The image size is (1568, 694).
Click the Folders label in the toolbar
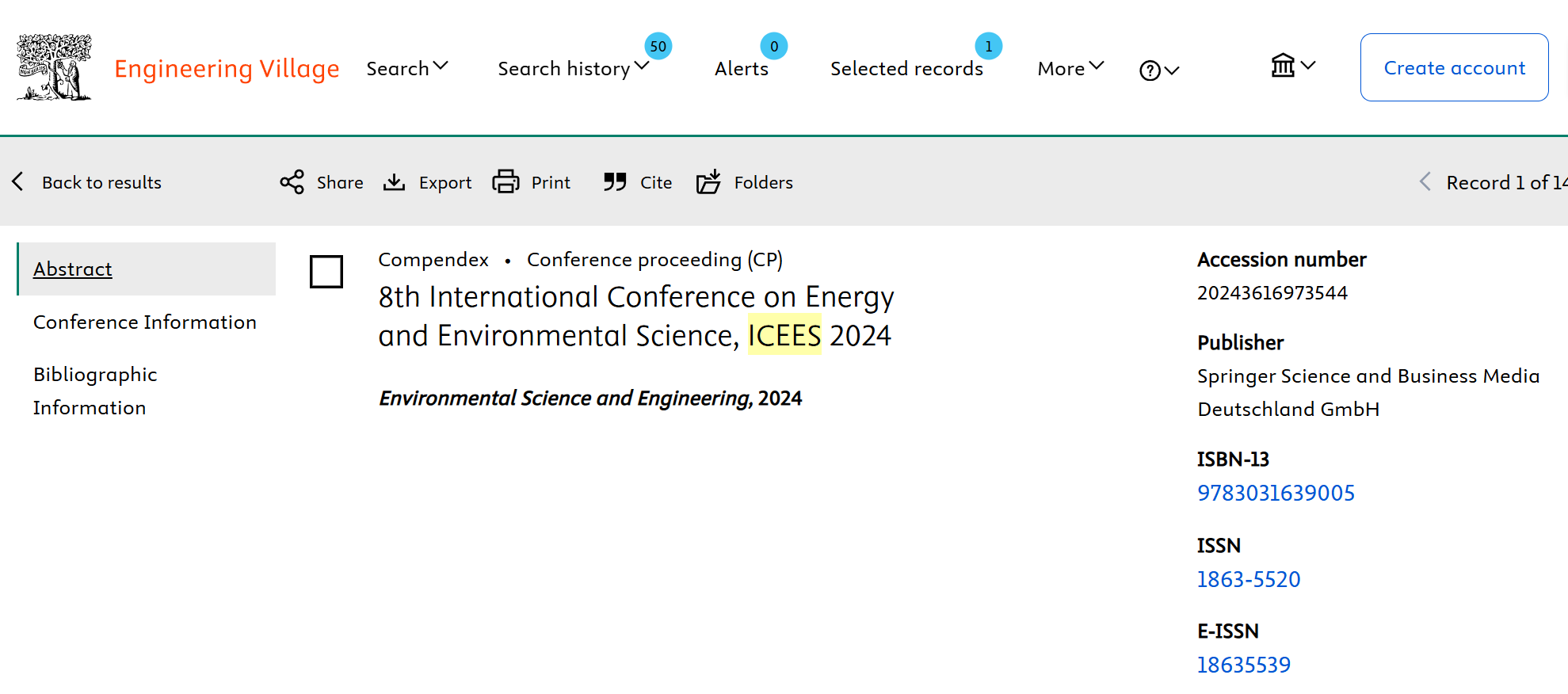coord(764,182)
